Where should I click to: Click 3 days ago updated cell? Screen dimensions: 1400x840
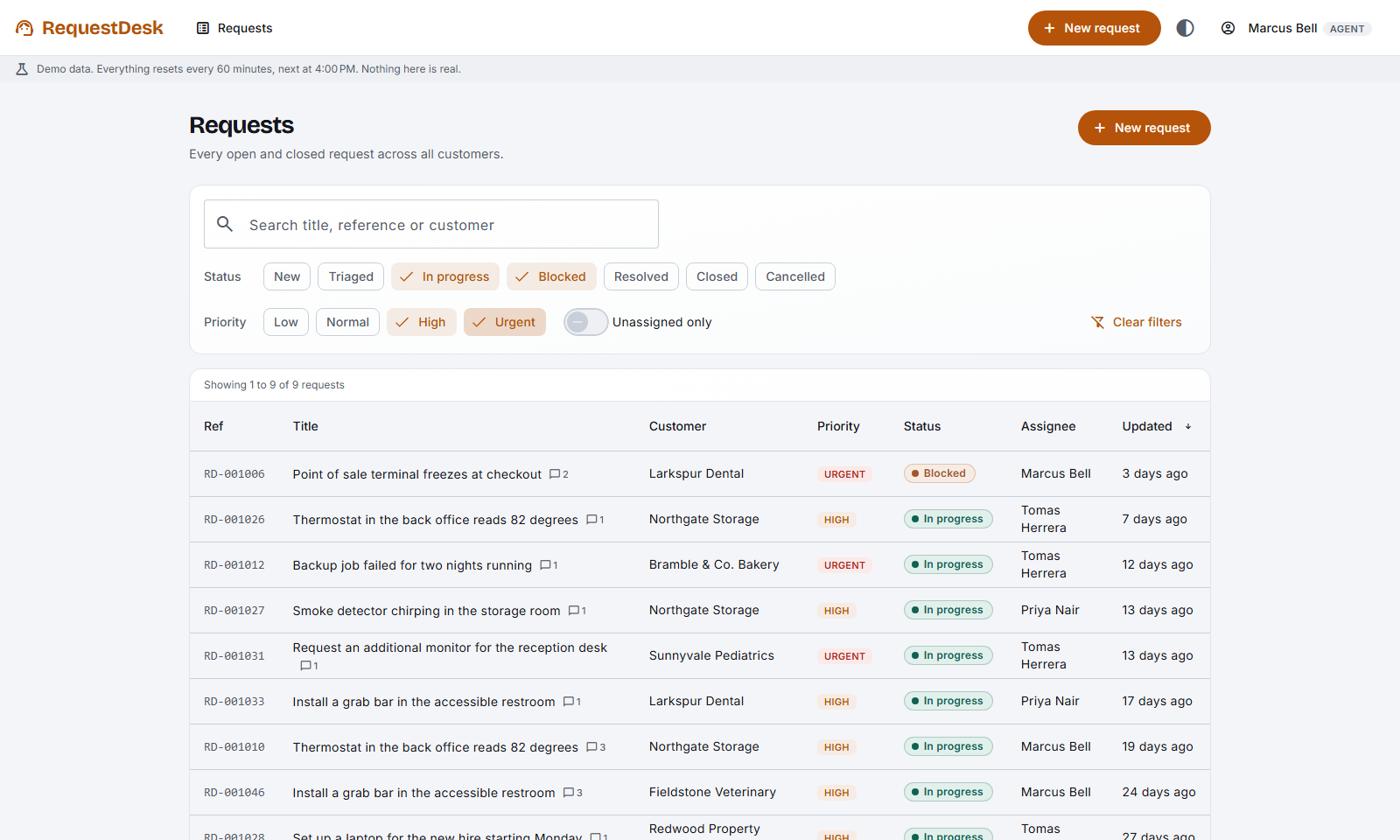coord(1155,473)
